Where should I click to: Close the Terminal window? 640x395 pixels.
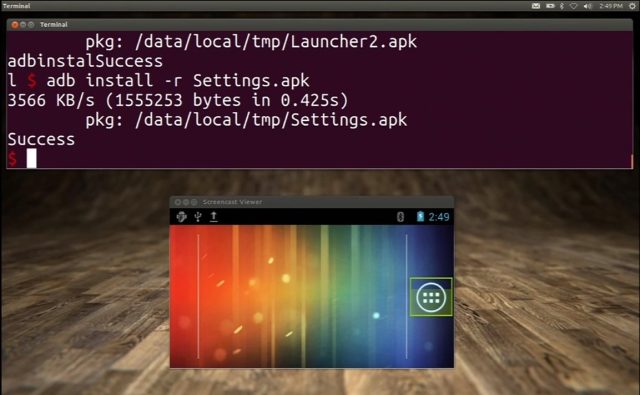pyautogui.click(x=15, y=24)
